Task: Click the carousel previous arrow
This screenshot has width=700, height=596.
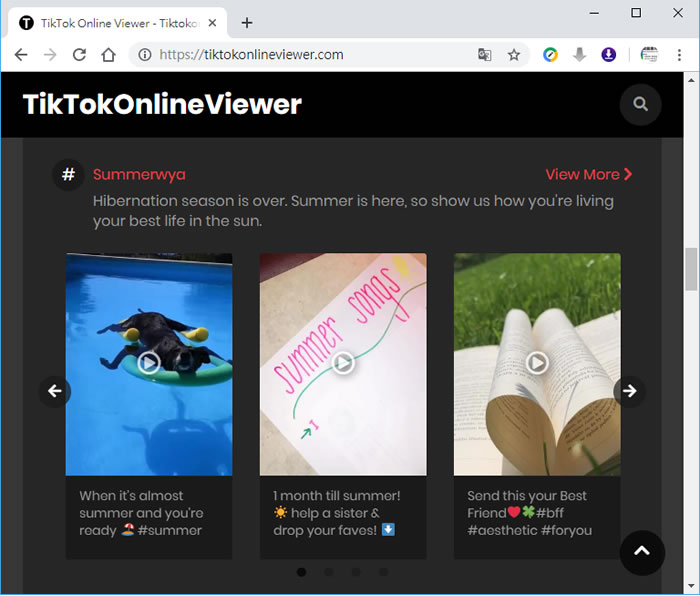Action: tap(55, 391)
